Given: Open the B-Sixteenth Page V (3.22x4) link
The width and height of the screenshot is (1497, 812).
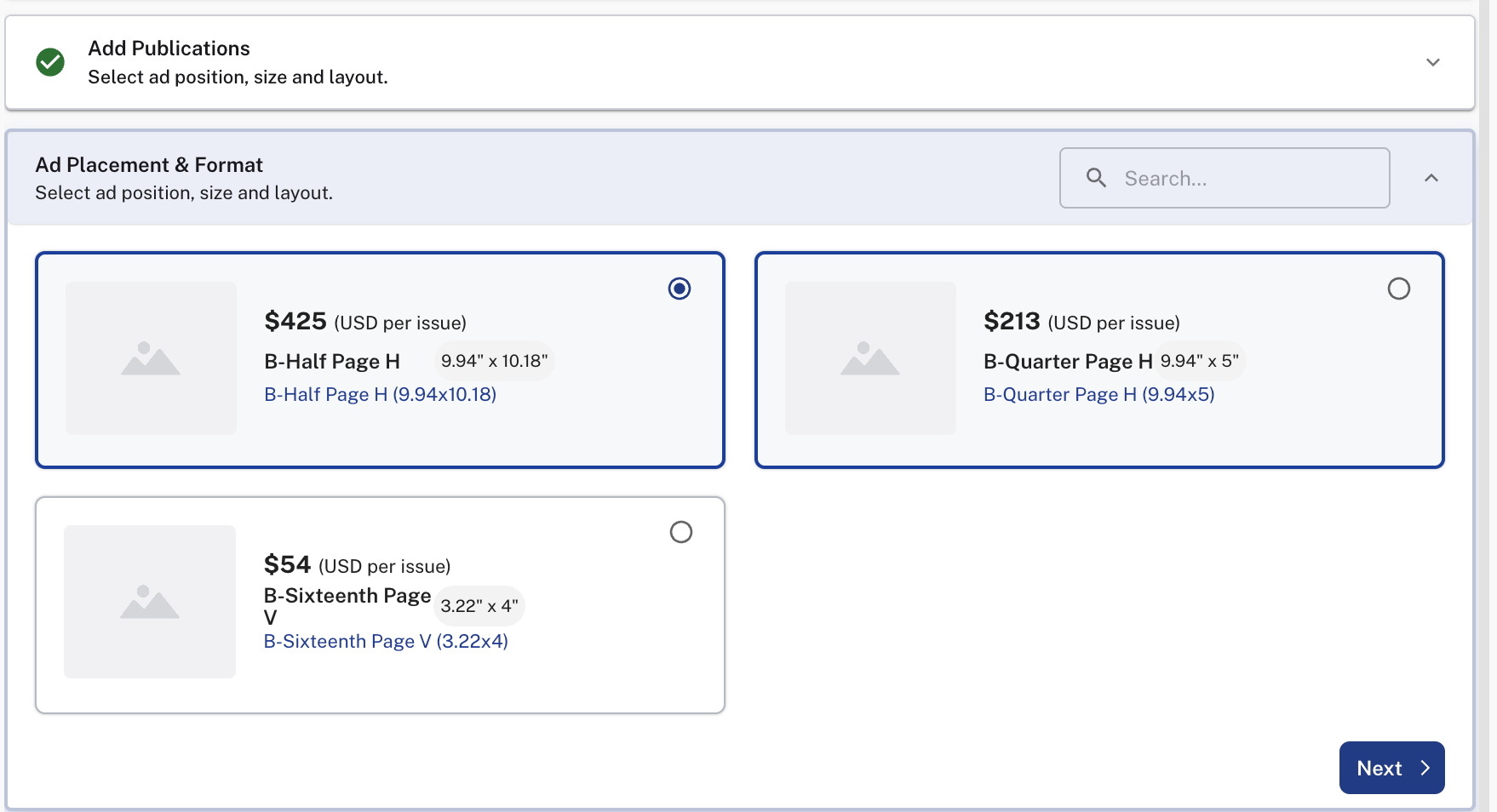Looking at the screenshot, I should pos(385,641).
